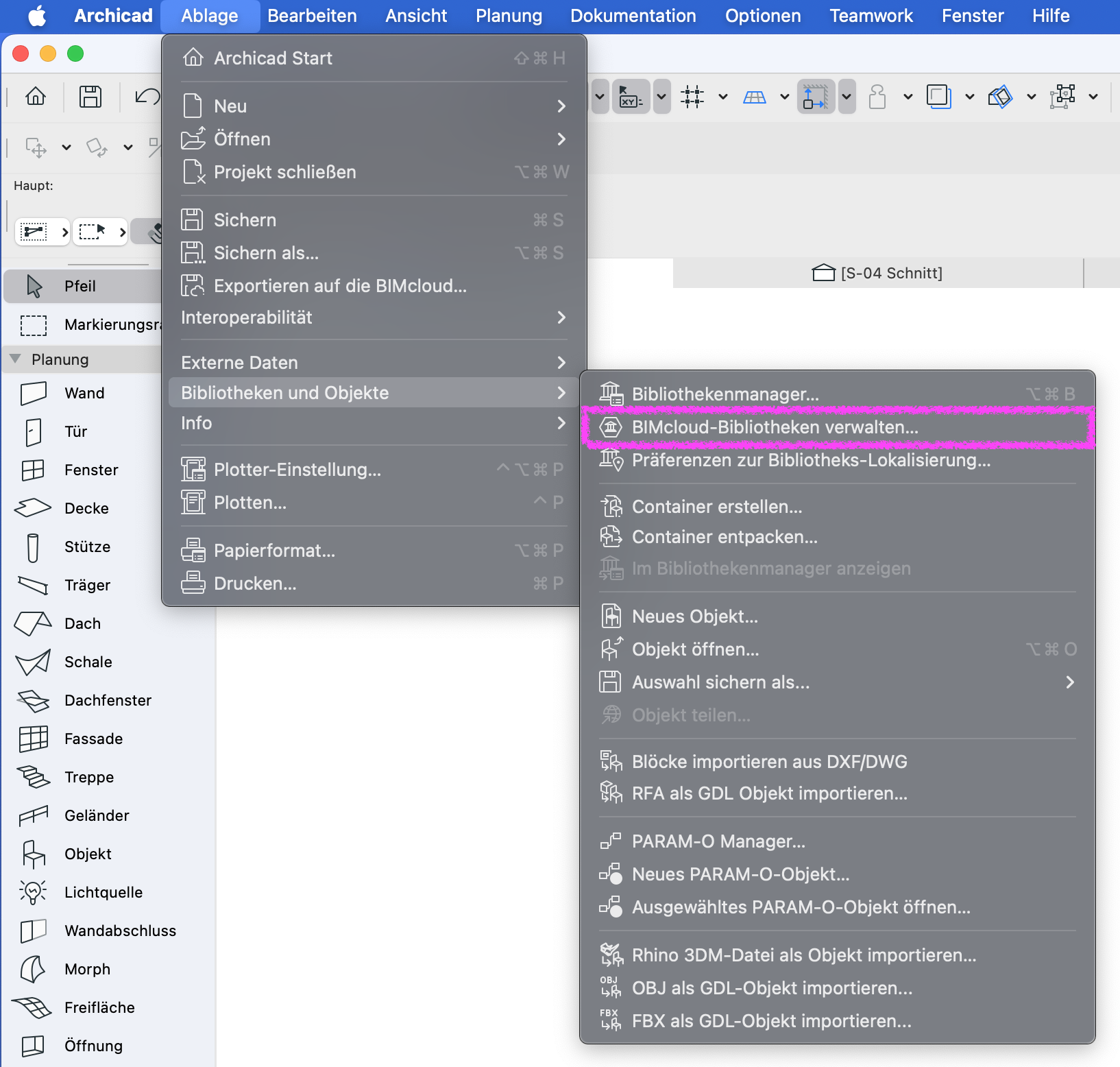Image resolution: width=1120 pixels, height=1067 pixels.
Task: Select the Öffnung tool icon
Action: (x=34, y=1046)
